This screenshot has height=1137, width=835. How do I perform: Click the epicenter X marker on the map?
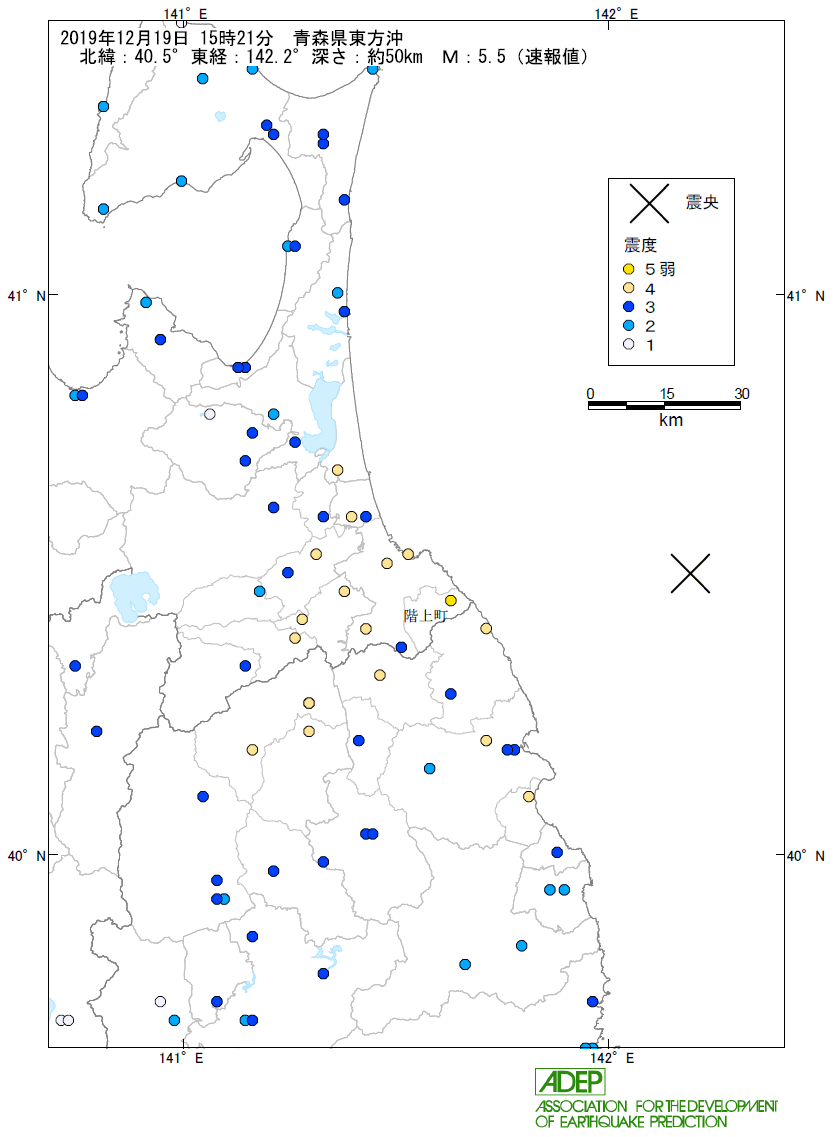(x=690, y=574)
